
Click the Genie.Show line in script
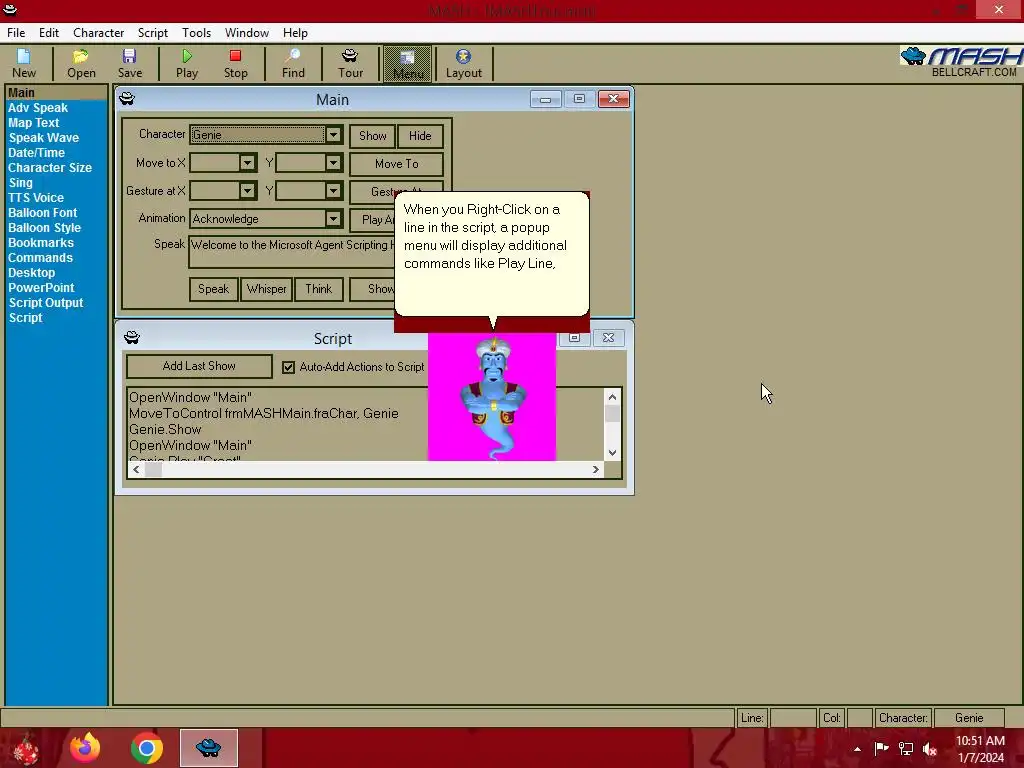pos(165,430)
